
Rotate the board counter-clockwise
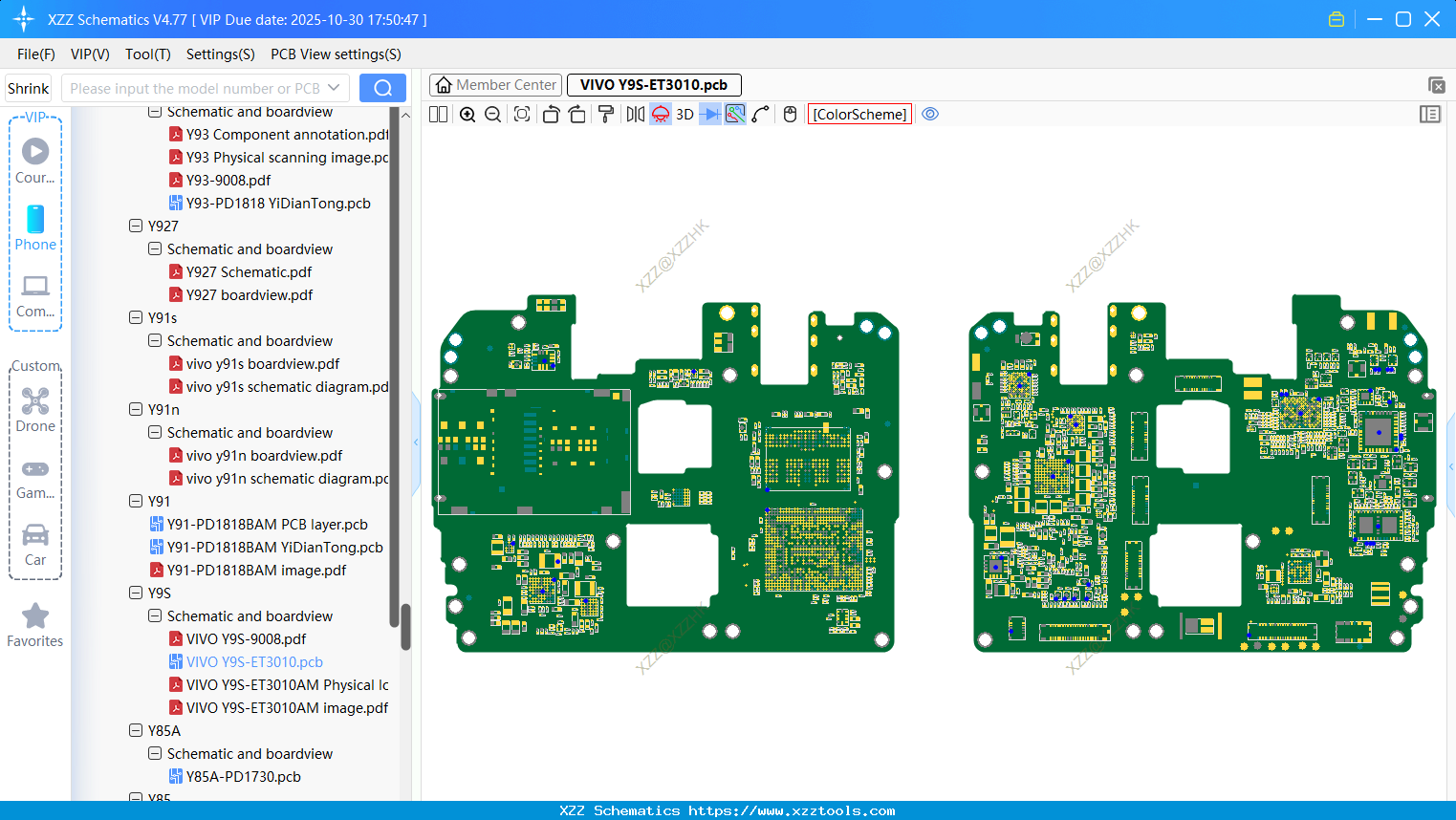point(551,115)
